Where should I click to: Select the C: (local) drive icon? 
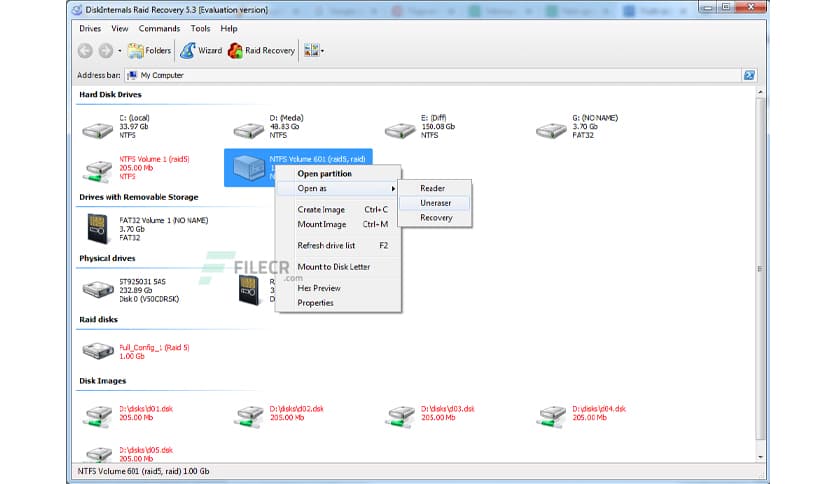(98, 130)
